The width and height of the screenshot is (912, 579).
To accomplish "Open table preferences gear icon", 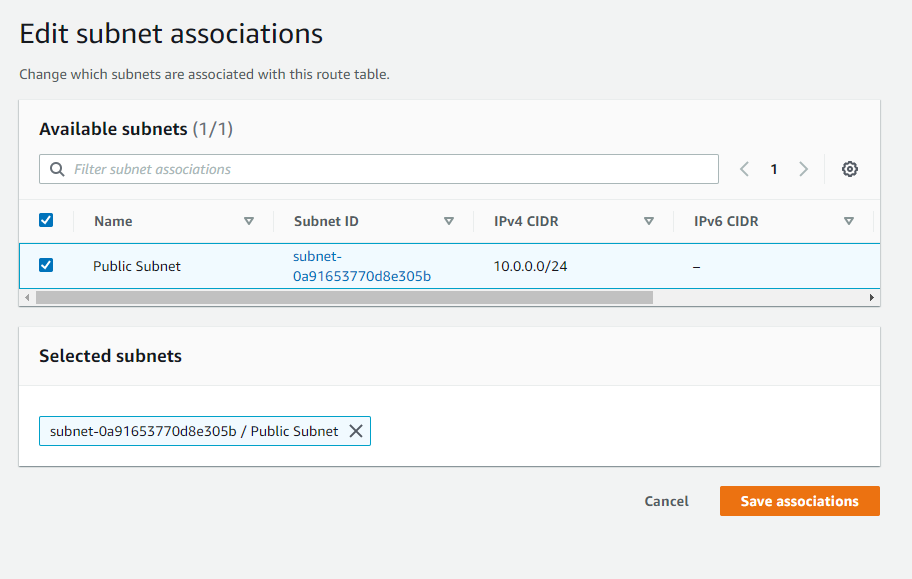I will (849, 169).
